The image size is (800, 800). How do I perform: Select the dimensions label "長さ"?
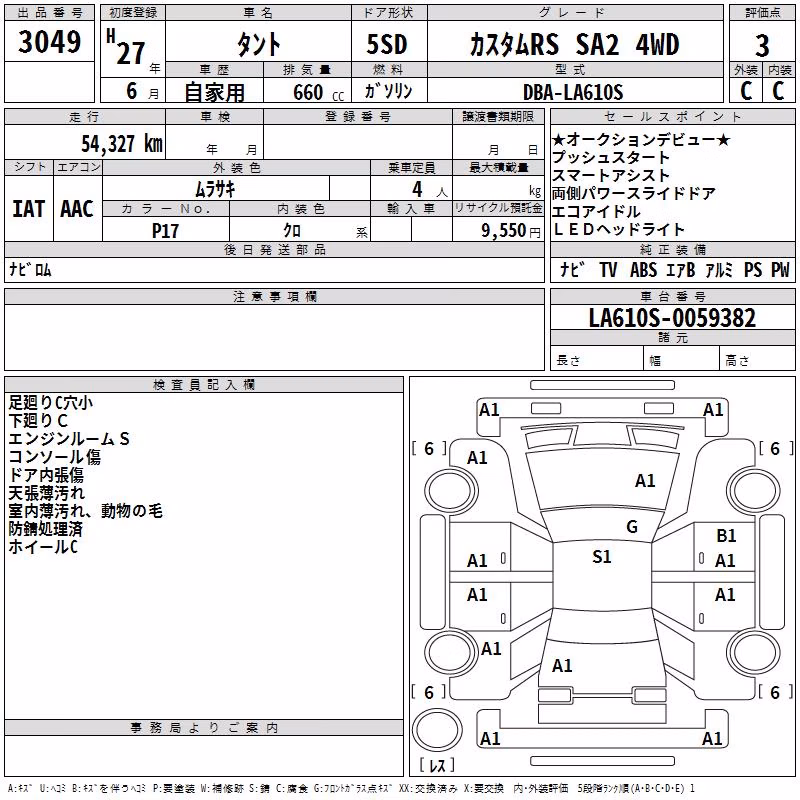point(568,360)
